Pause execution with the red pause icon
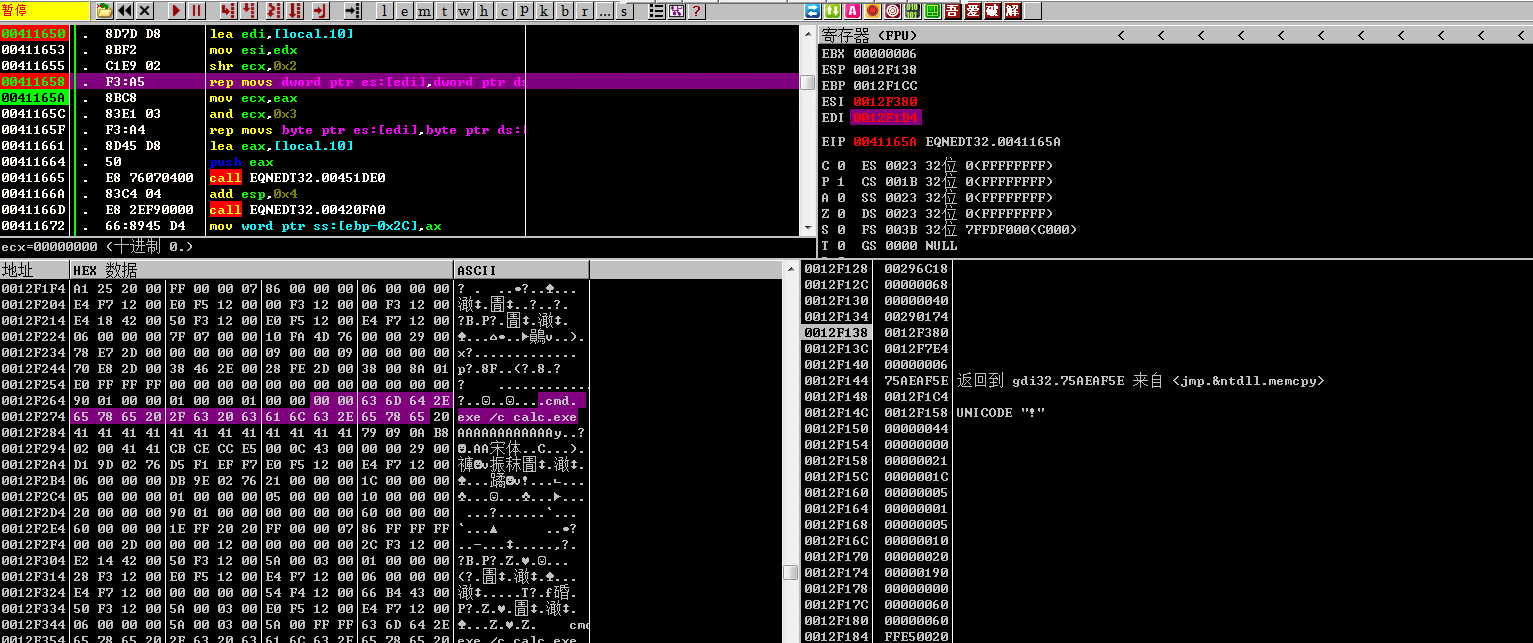 [x=196, y=11]
